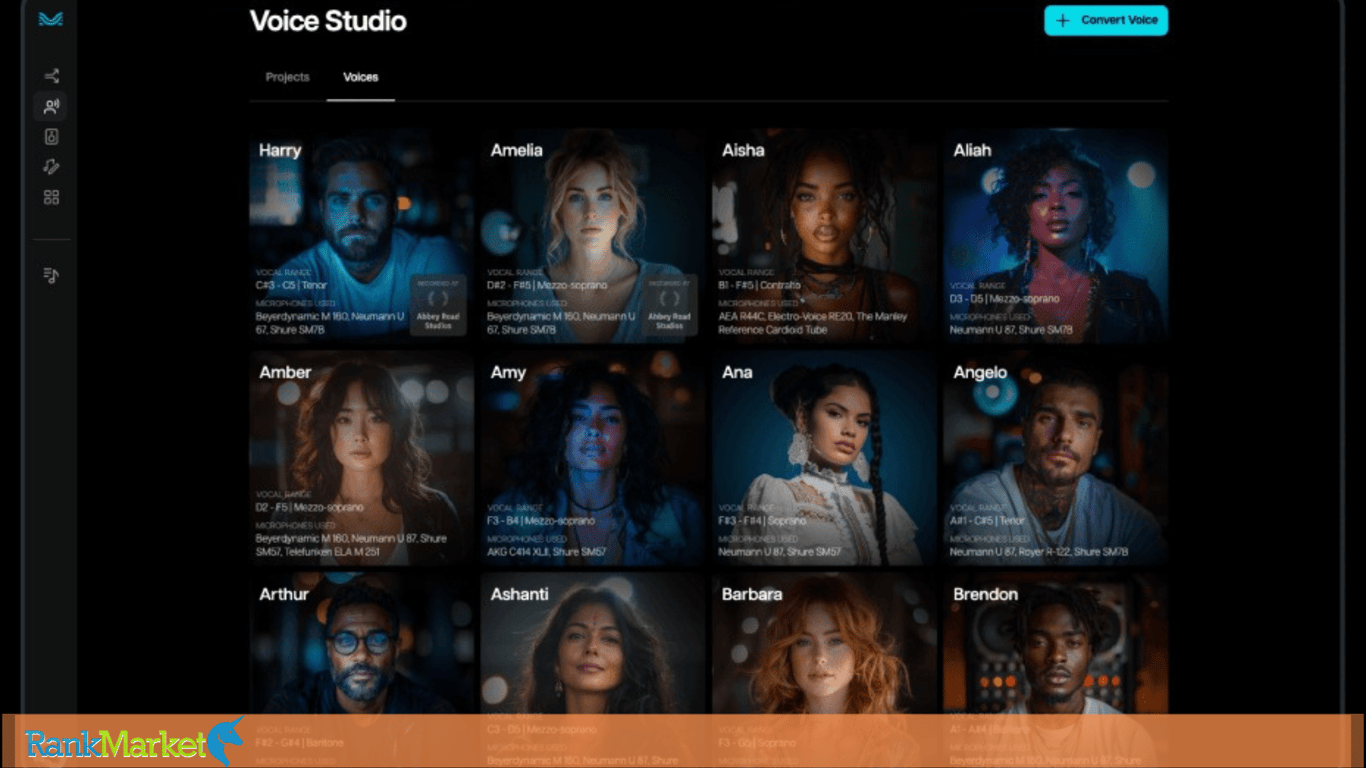The height and width of the screenshot is (768, 1366).
Task: Click the Voice Studio page heading
Action: click(x=328, y=21)
